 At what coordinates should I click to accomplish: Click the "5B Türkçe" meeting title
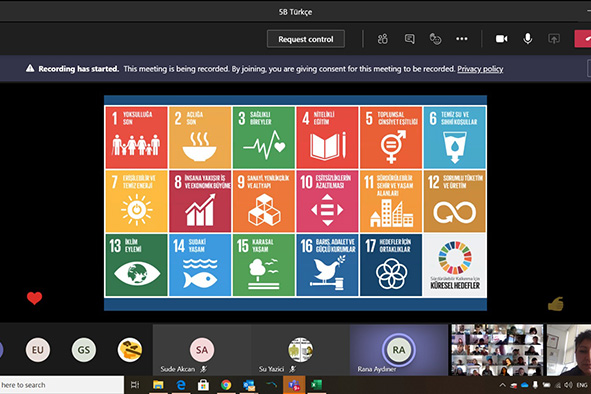295,12
